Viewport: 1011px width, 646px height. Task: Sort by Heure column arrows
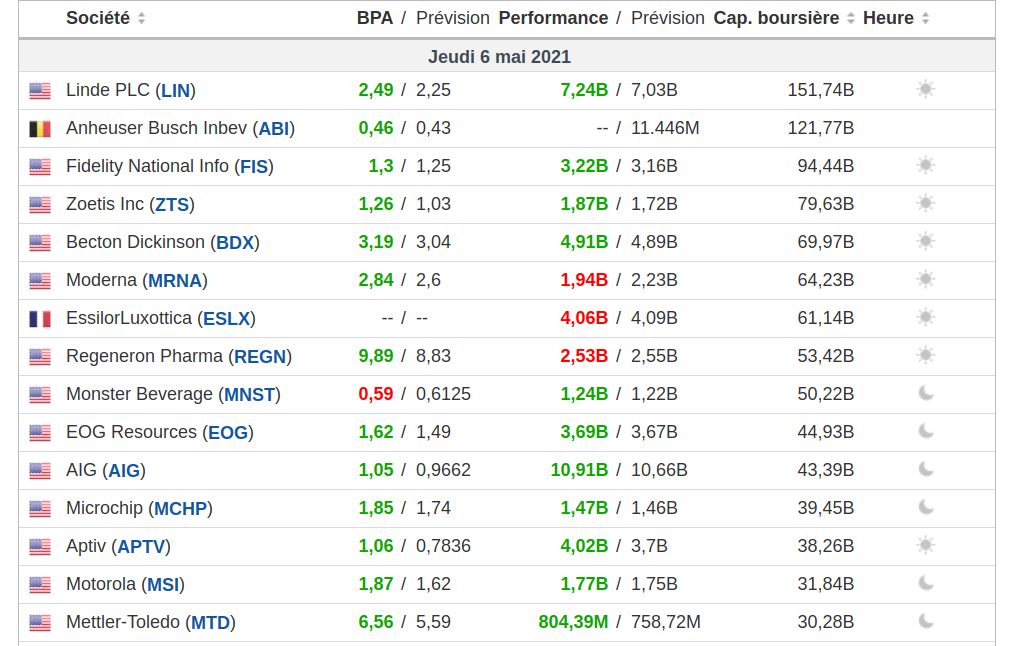click(x=925, y=19)
